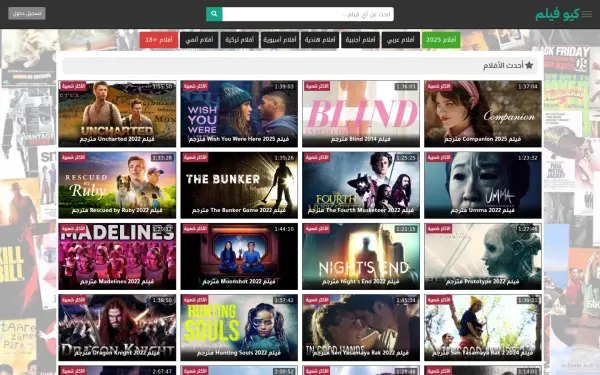Click the 1:33:28 duration on Rescued by Ruby
Image resolution: width=600 pixels, height=375 pixels.
pos(162,158)
